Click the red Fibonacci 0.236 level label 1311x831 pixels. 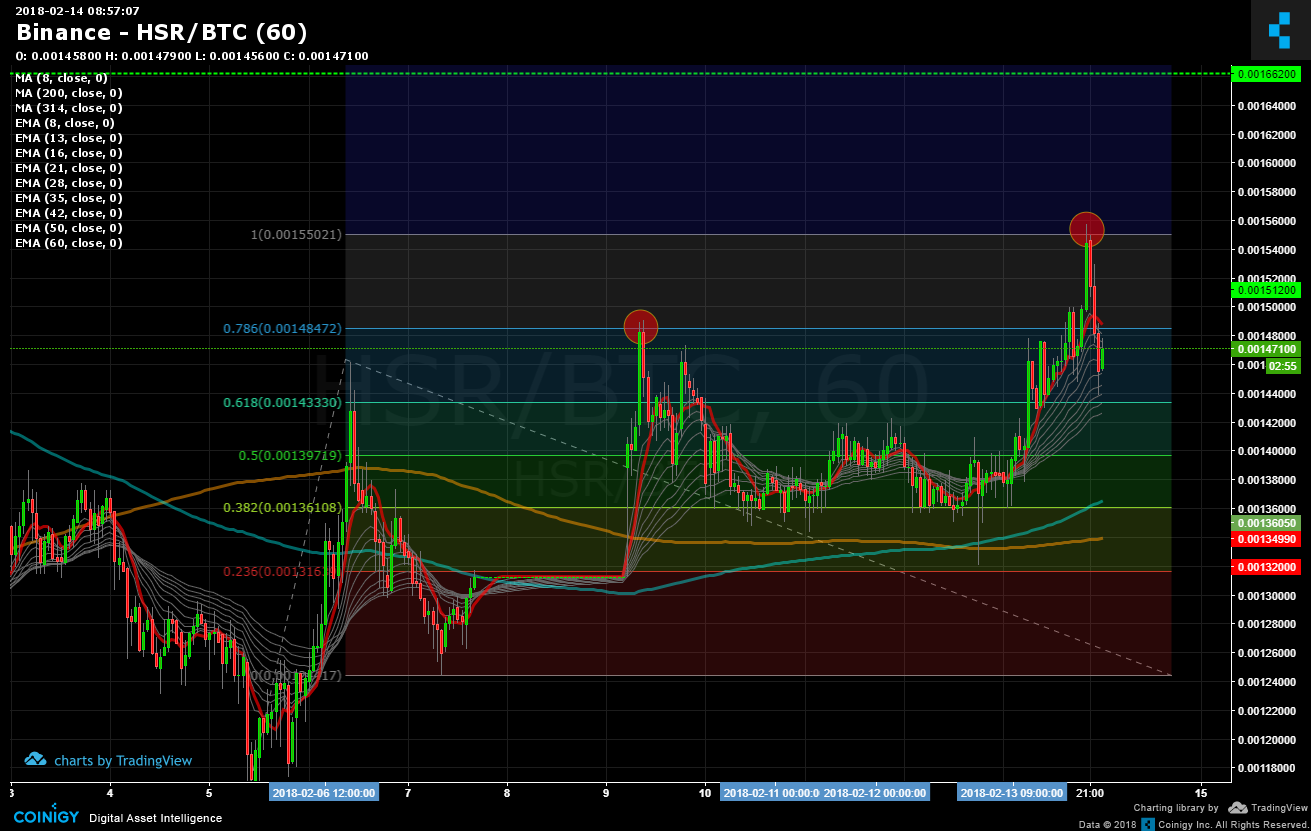tap(284, 571)
